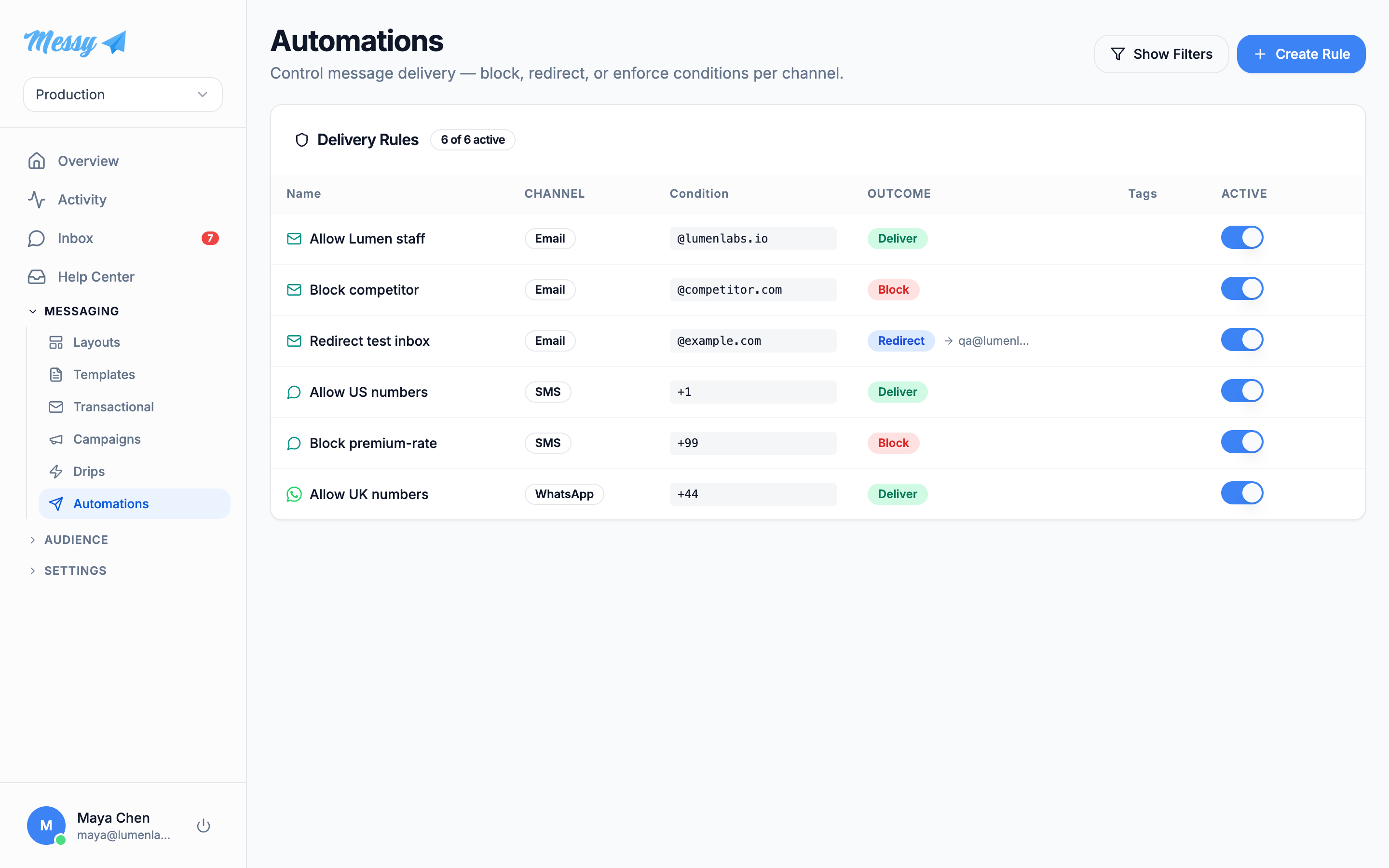Click the Inbox speech bubble icon
The height and width of the screenshot is (868, 1389).
tap(37, 238)
